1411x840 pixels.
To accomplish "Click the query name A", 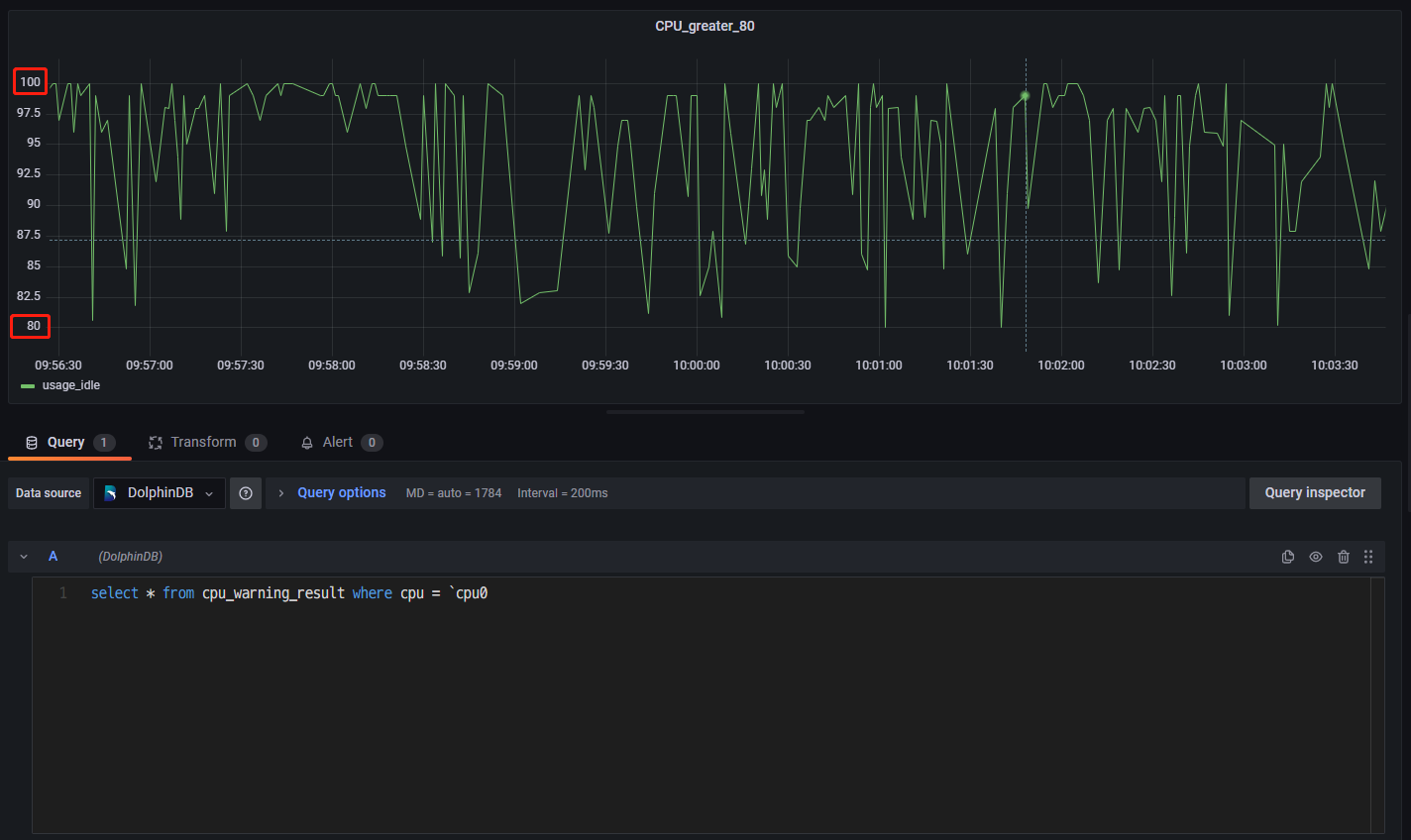I will click(x=54, y=557).
